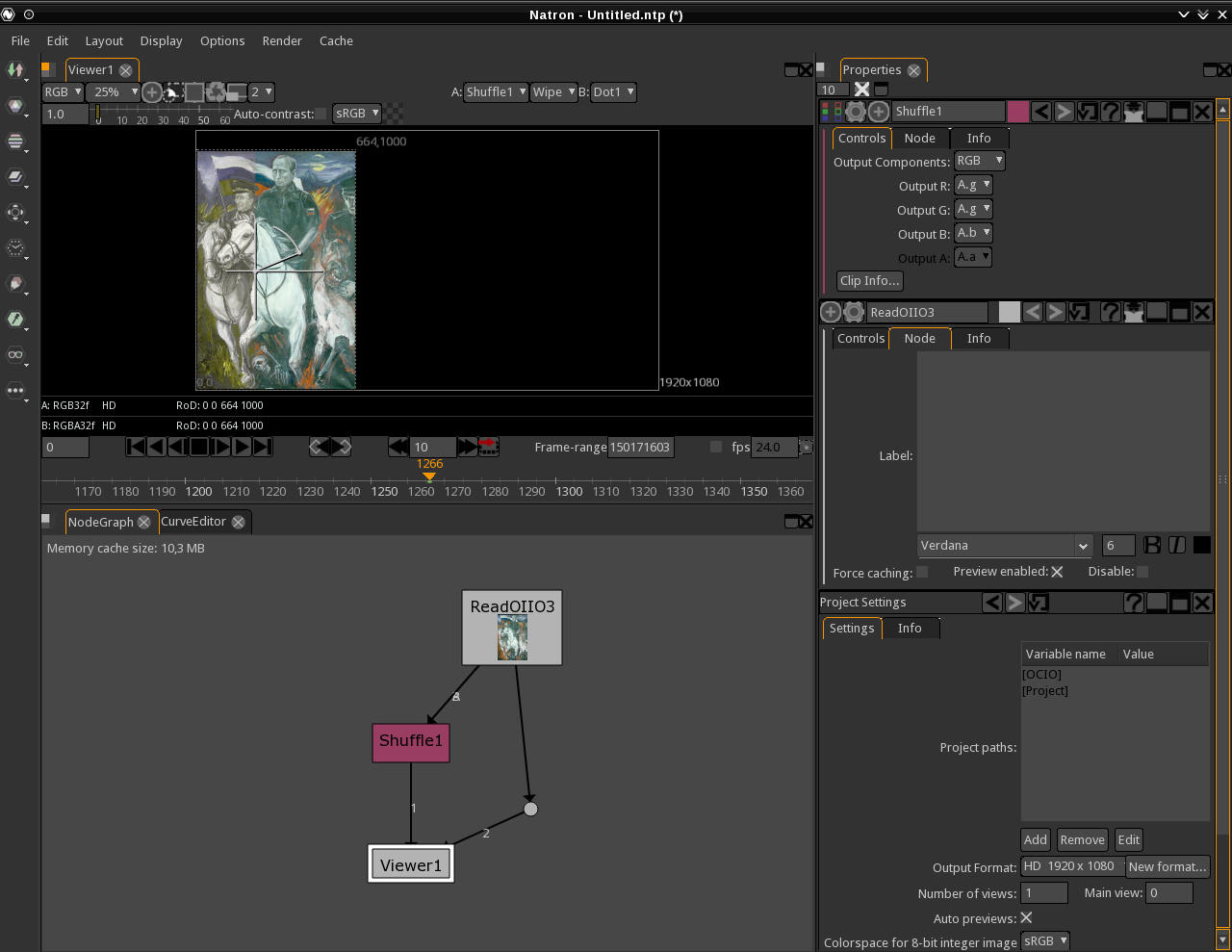
Task: Force refresh render in viewer
Action: pos(216,92)
